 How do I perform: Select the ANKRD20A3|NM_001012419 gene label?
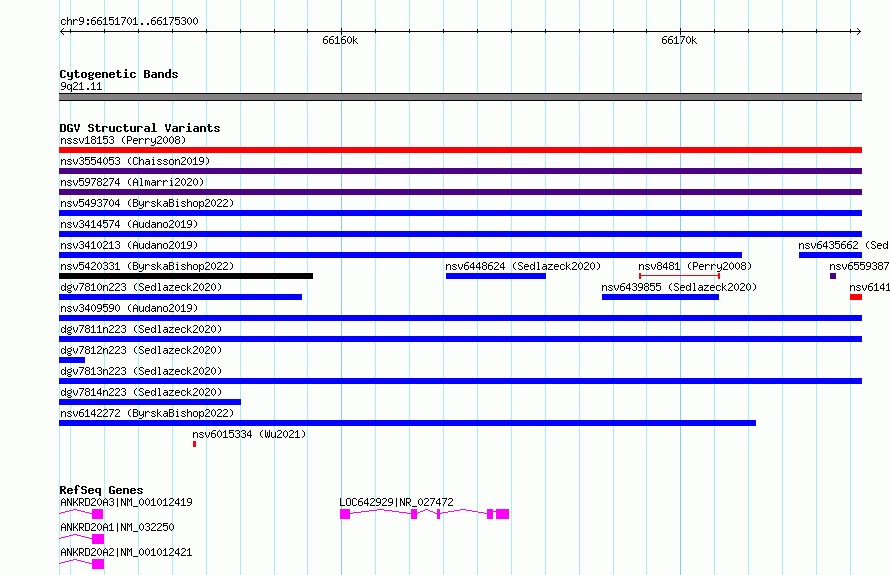126,502
